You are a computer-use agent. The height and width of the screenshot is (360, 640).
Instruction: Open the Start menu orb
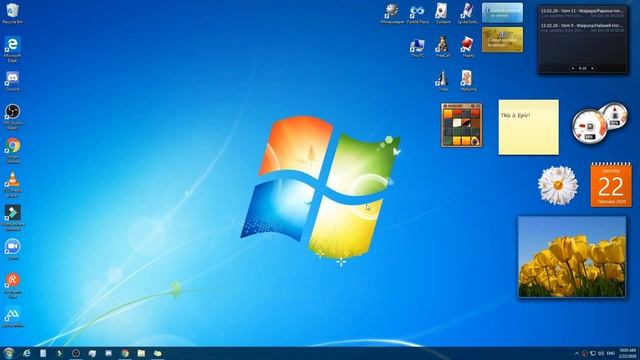point(9,353)
